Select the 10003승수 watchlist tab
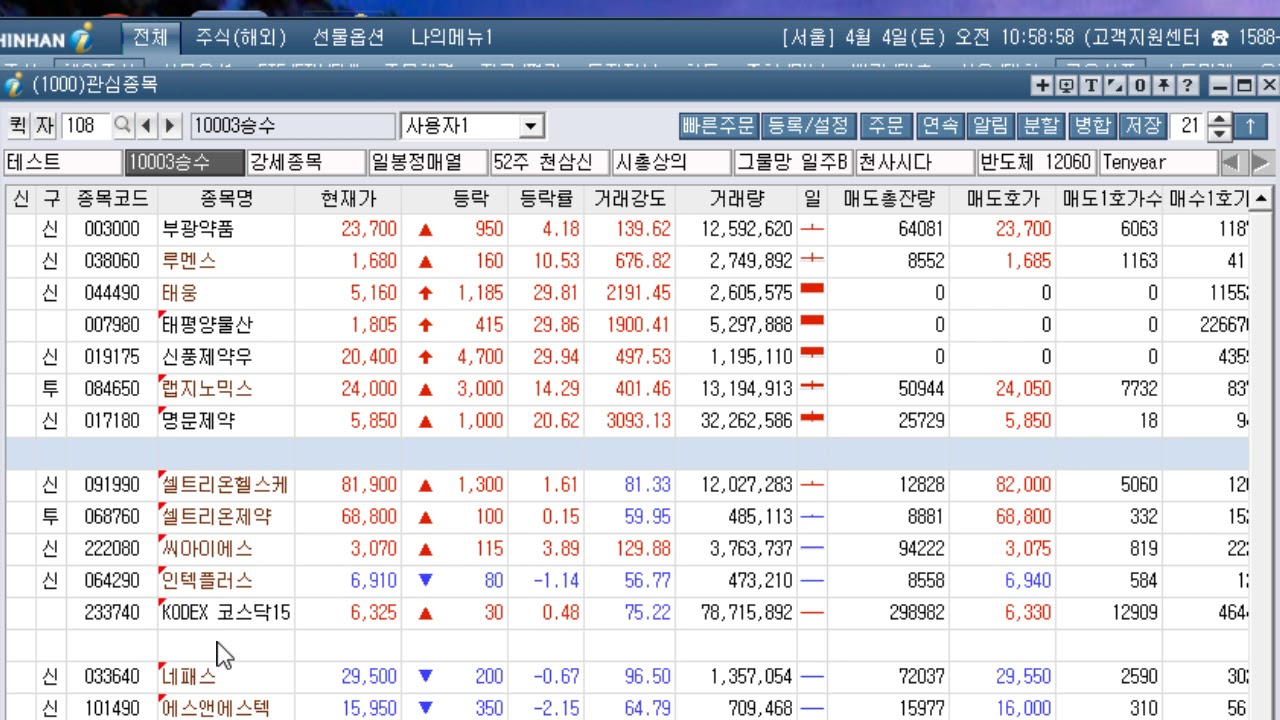 tap(184, 162)
